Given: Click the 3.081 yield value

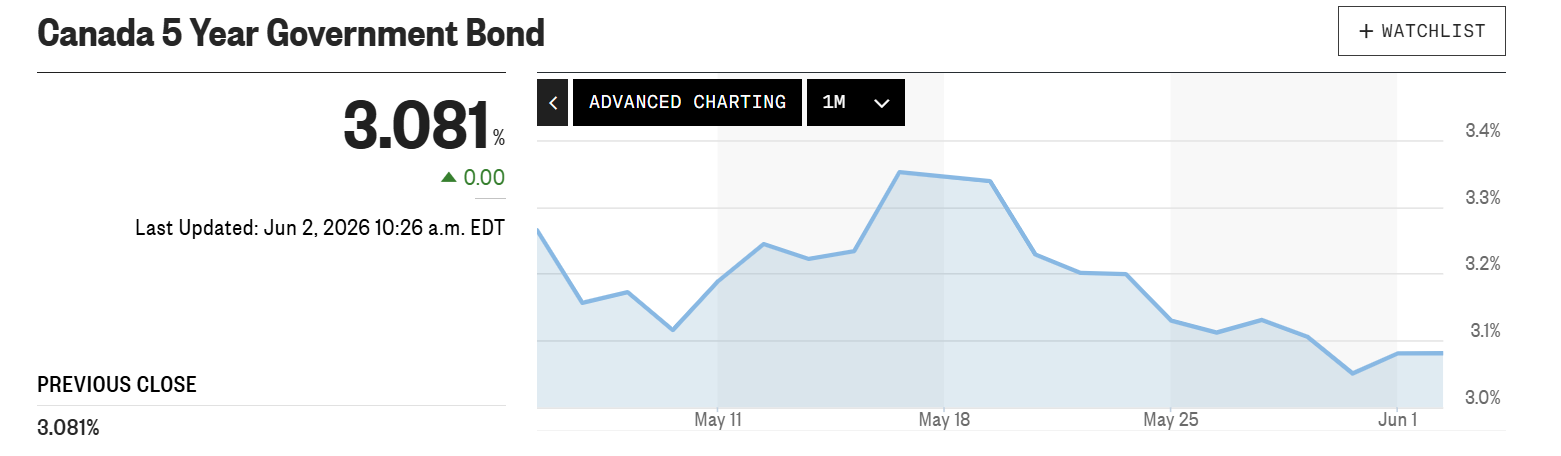Looking at the screenshot, I should pos(417,125).
